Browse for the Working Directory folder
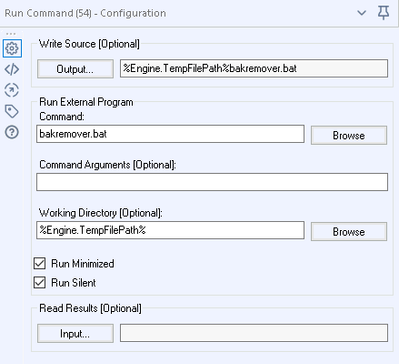Viewport: 399px width, 364px height. [349, 232]
